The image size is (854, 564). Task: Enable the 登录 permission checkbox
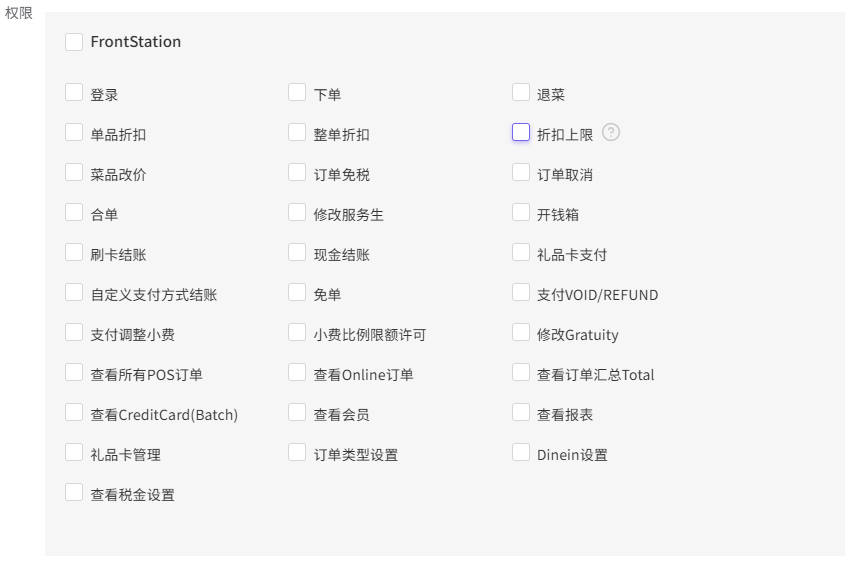click(x=74, y=93)
